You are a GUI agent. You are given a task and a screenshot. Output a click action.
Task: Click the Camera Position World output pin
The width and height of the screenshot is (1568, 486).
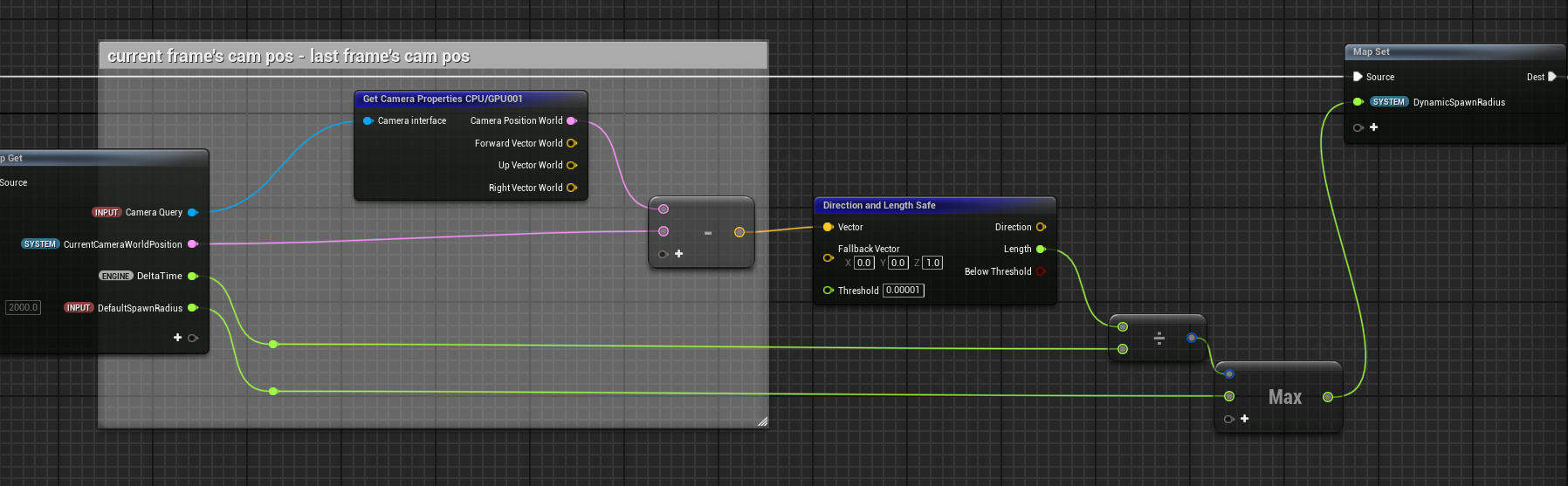coord(572,120)
